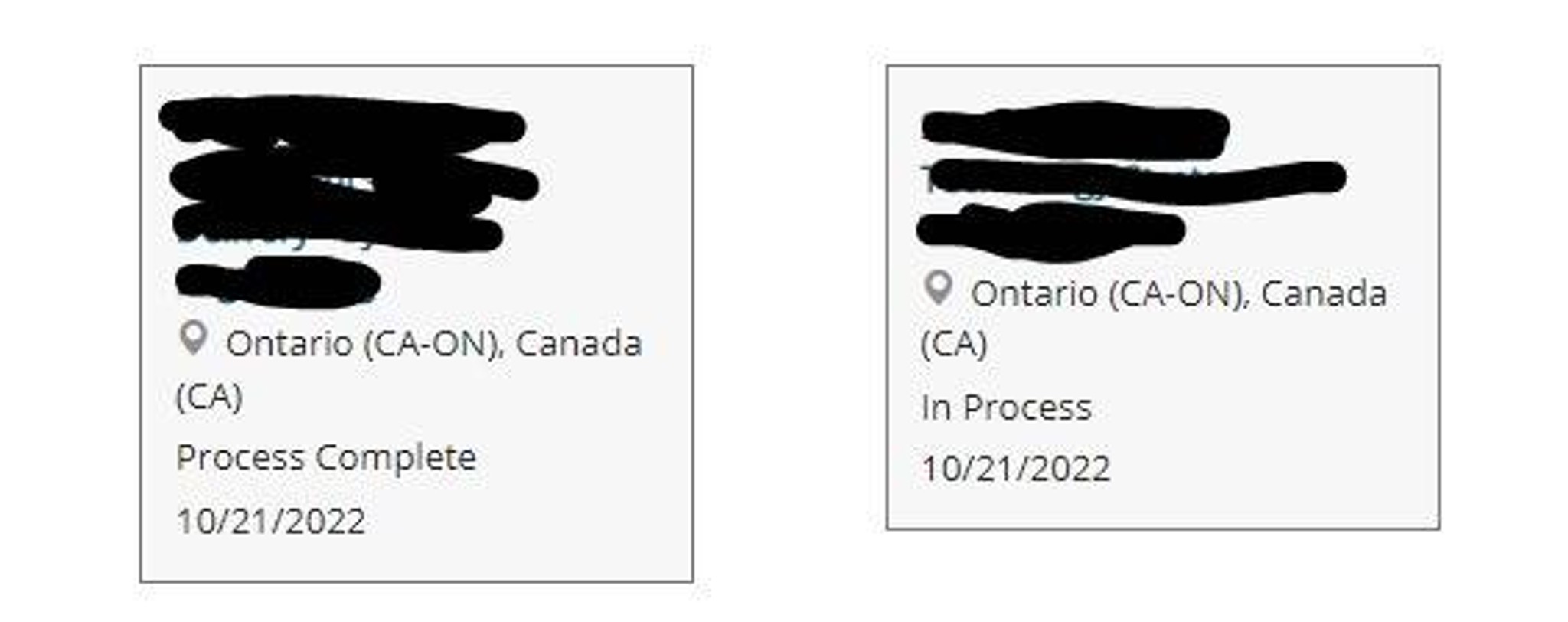Click the short bottom redacted line, Process Complete card
Screen dimensions: 1568x622
pyautogui.click(x=277, y=281)
